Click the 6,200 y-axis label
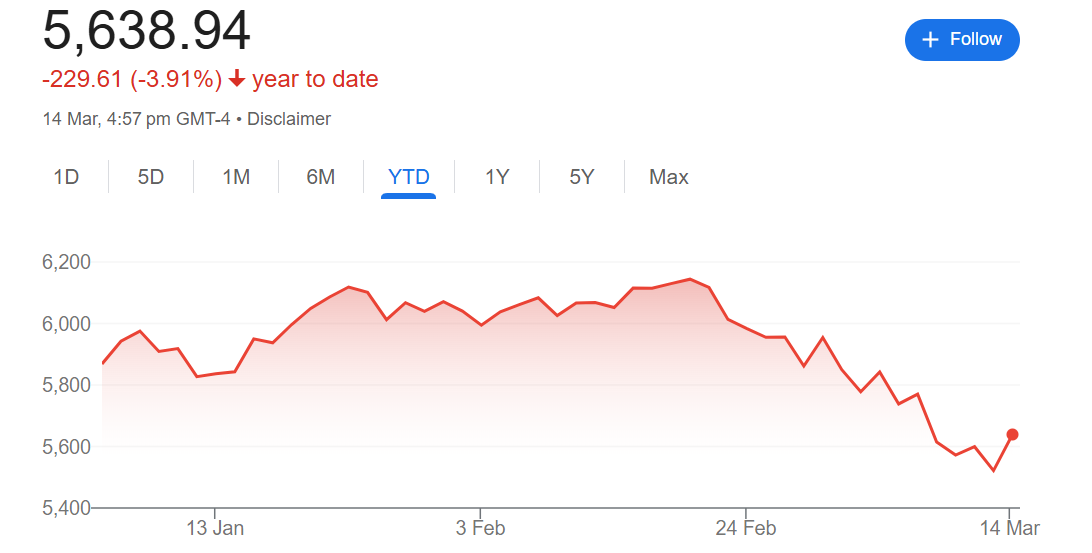The height and width of the screenshot is (553, 1092). 66,262
